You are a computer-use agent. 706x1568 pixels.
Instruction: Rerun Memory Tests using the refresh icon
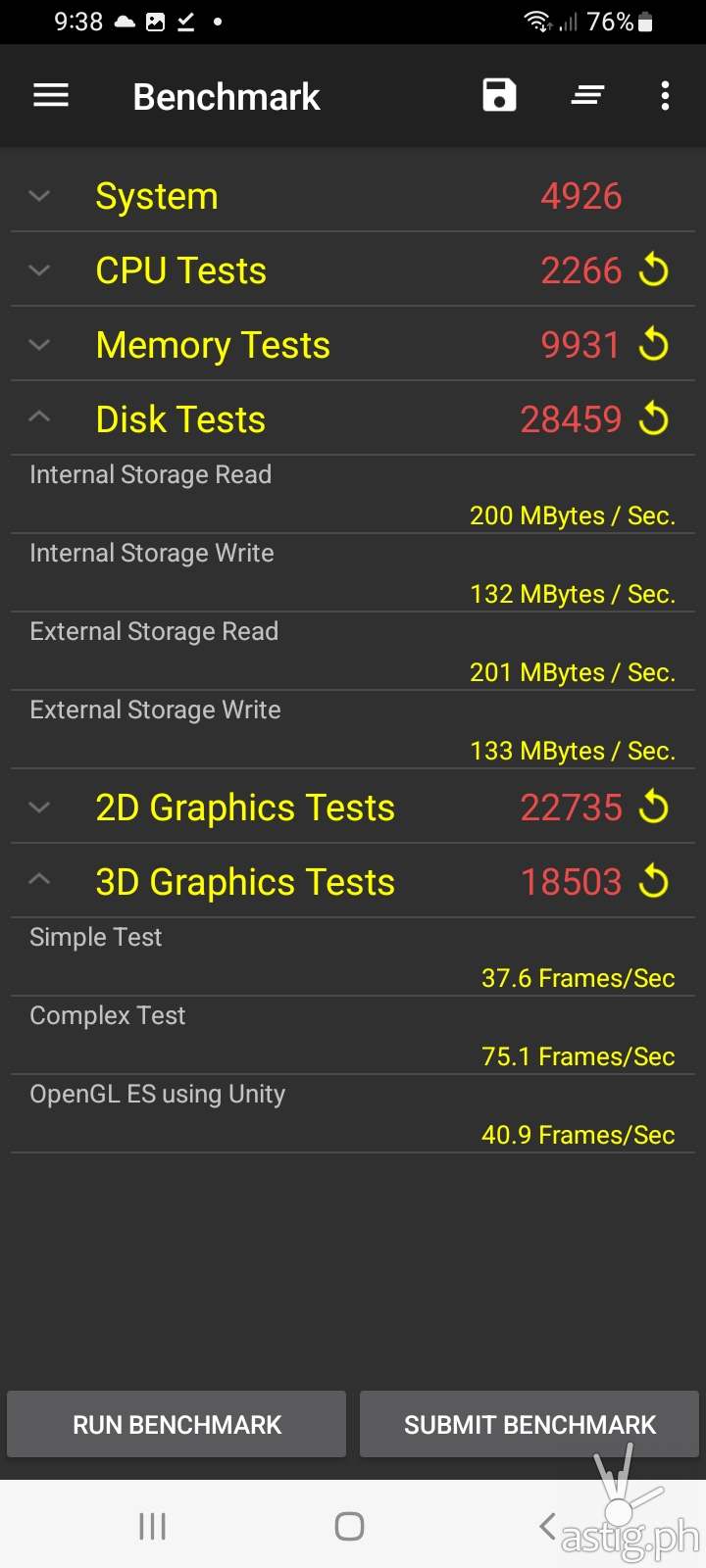654,345
